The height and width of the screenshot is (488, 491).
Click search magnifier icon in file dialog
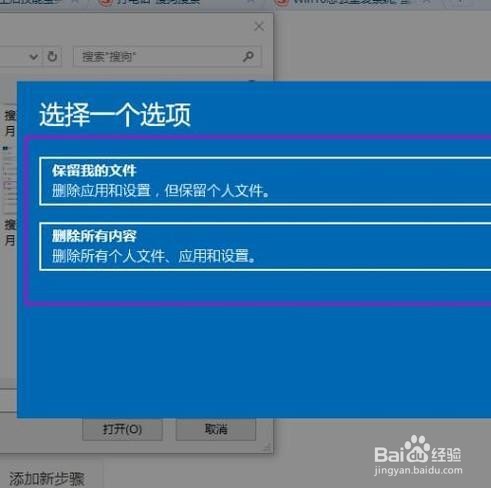click(x=248, y=57)
